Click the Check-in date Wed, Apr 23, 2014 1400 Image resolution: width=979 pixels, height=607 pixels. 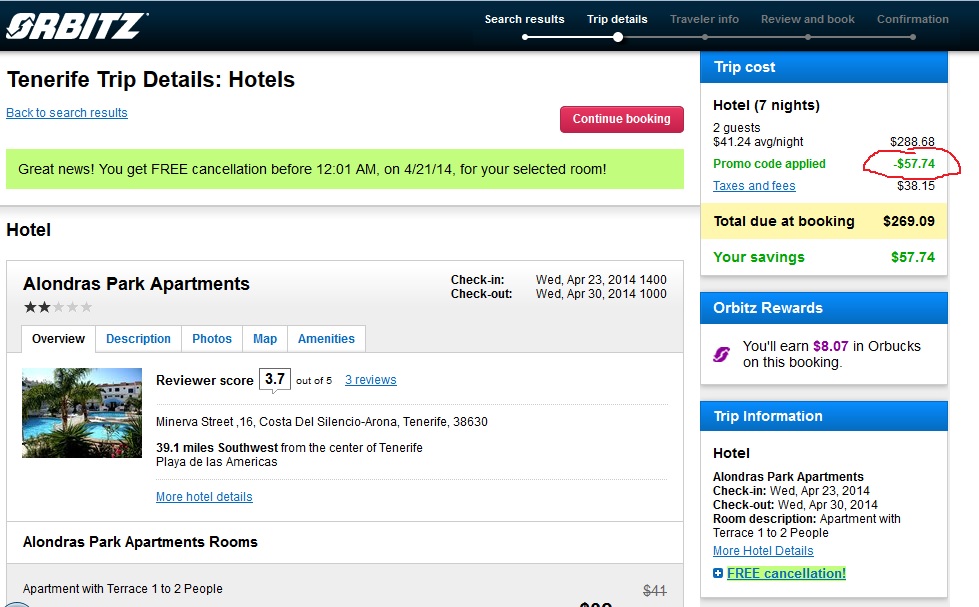pos(601,280)
